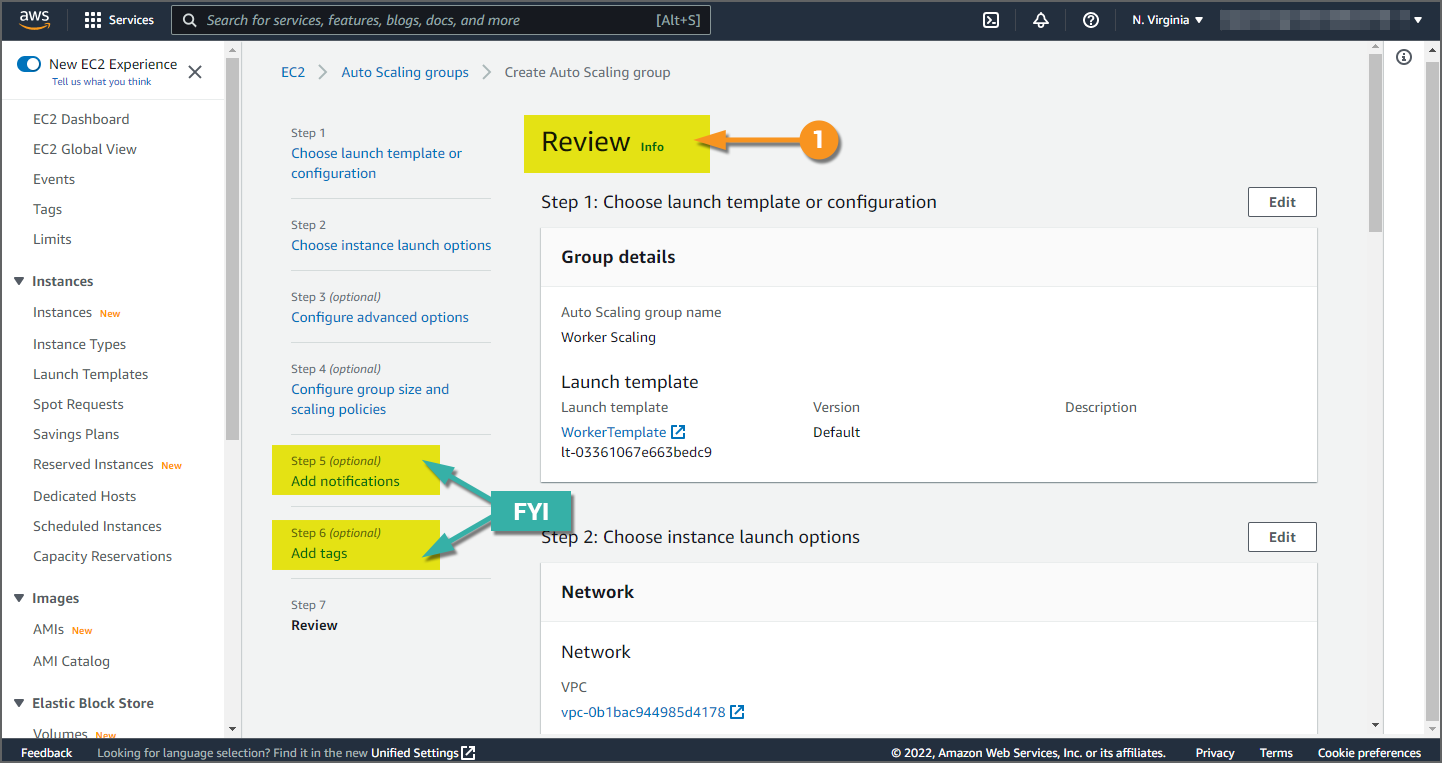Open the N. Virginia region dropdown
The width and height of the screenshot is (1442, 763).
coord(1167,20)
